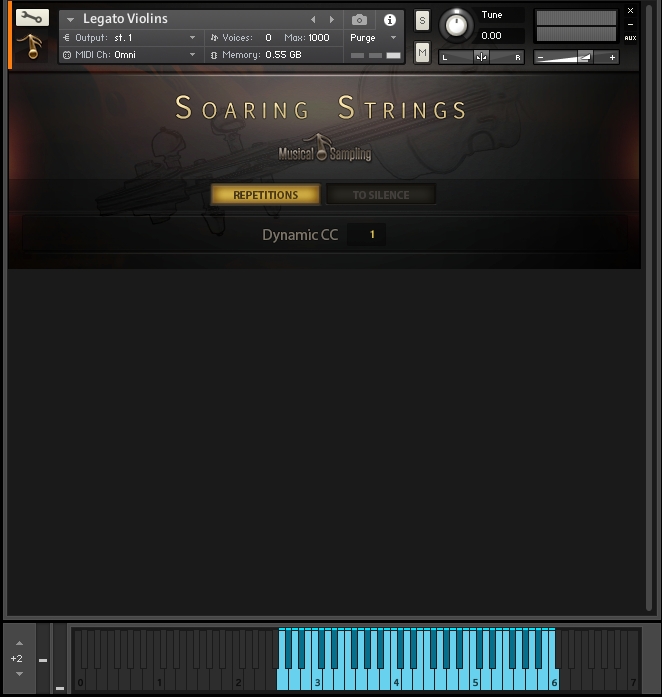Enable the TO SILENCE button
The width and height of the screenshot is (662, 697).
click(x=381, y=195)
